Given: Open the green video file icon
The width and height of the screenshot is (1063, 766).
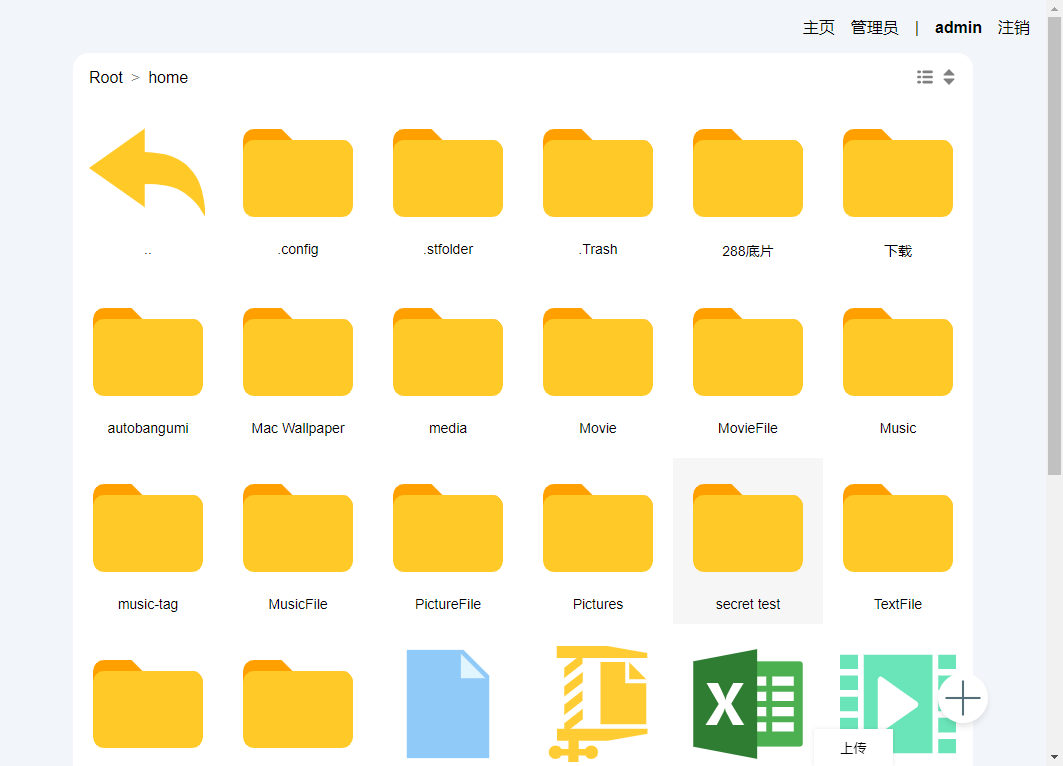Looking at the screenshot, I should coord(898,704).
